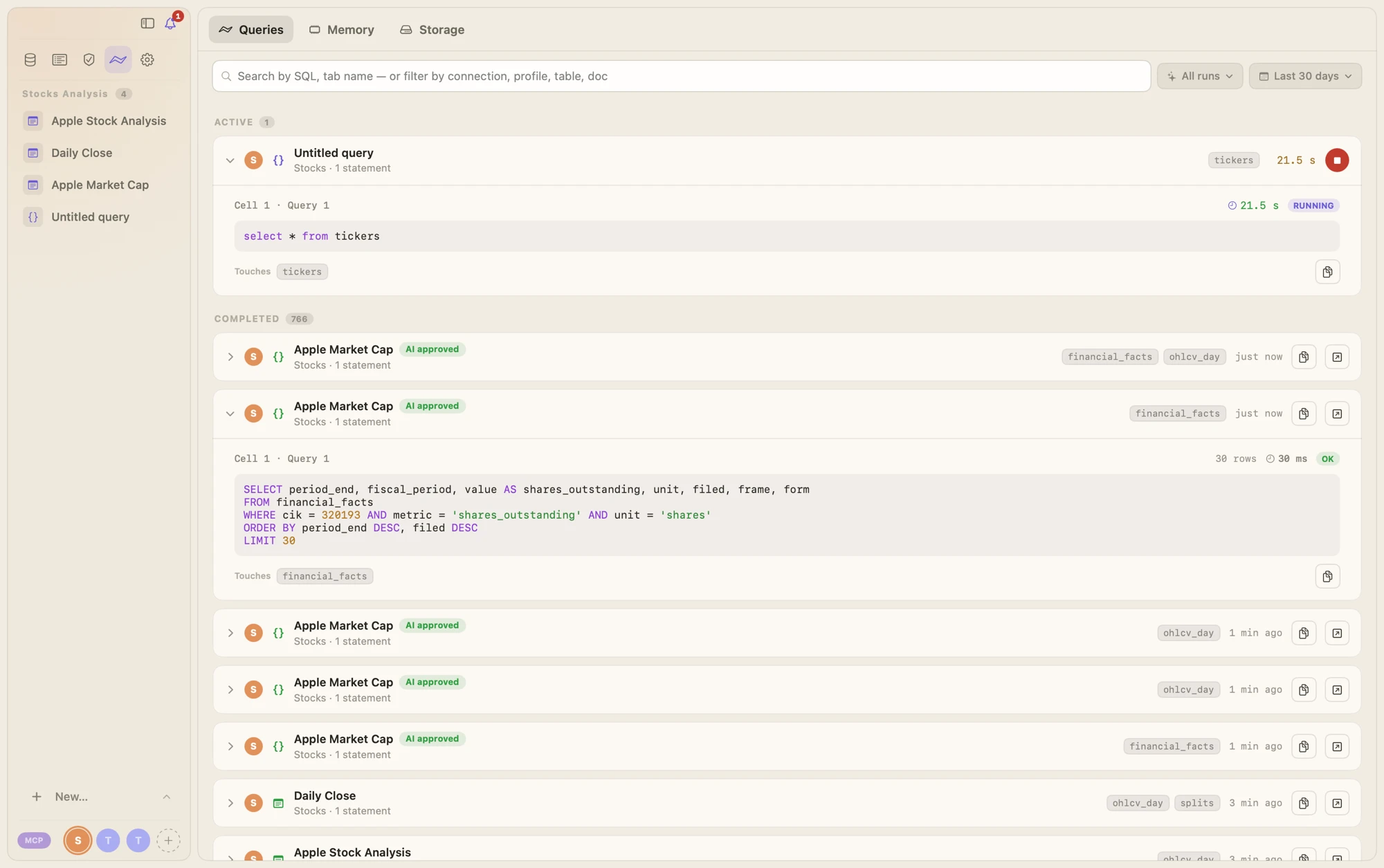Screen dimensions: 1384x868
Task: Click the Stocks Analysis section header
Action: pos(65,94)
